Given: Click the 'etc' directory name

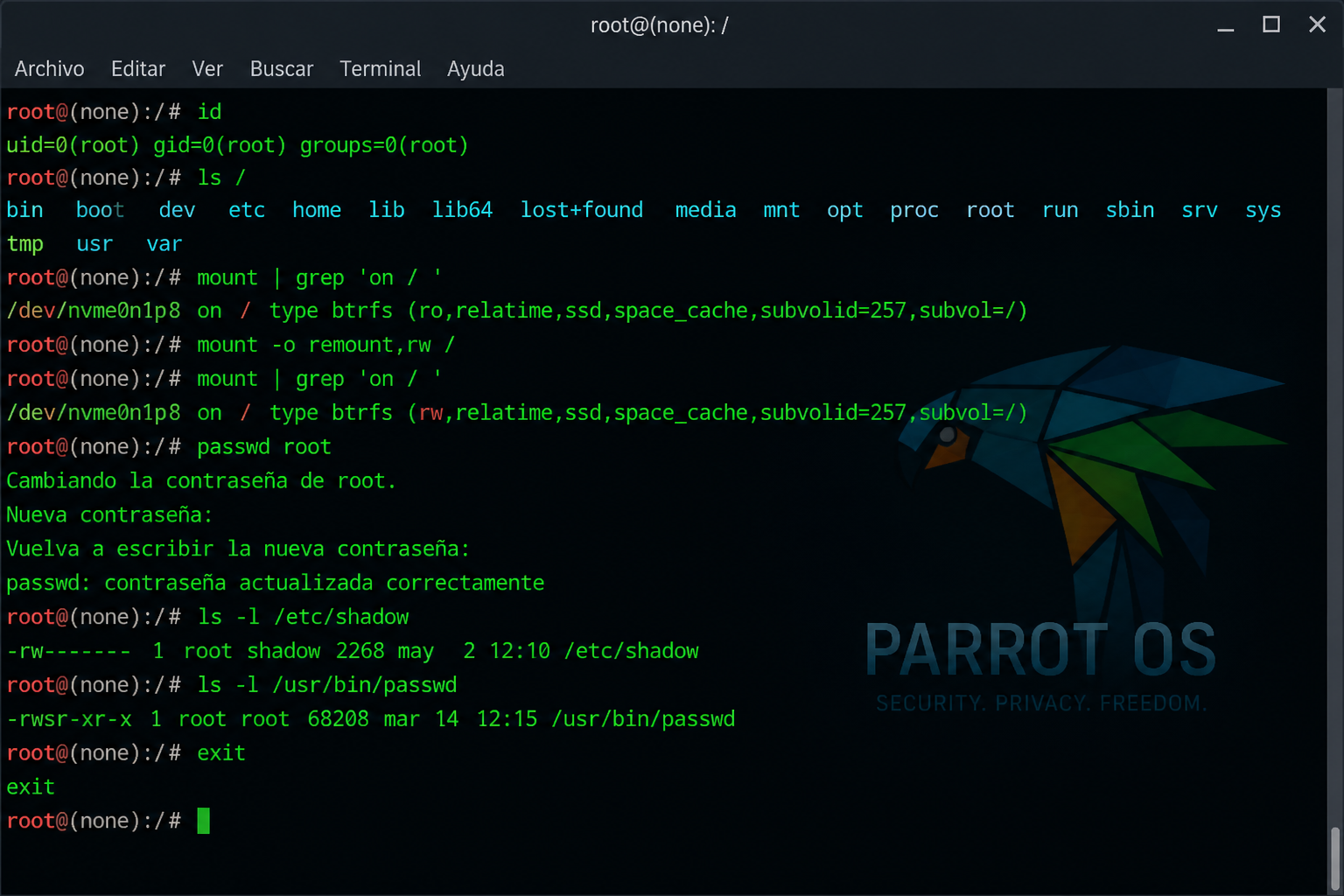Looking at the screenshot, I should coord(247,210).
